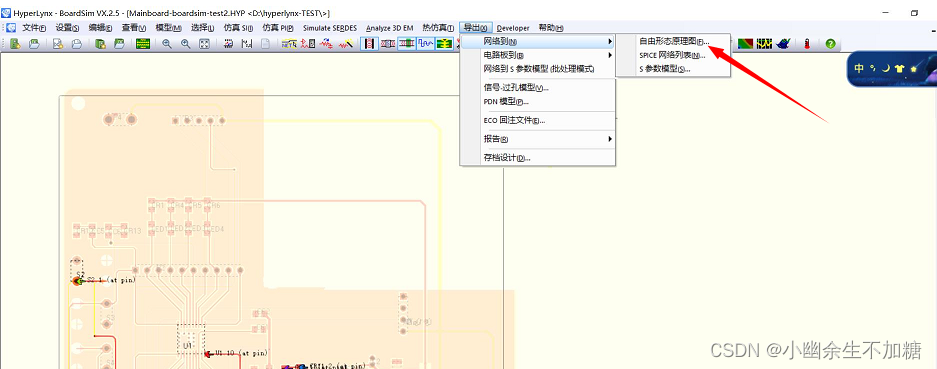Open the 帮助 menu
The image size is (937, 369).
(x=550, y=28)
